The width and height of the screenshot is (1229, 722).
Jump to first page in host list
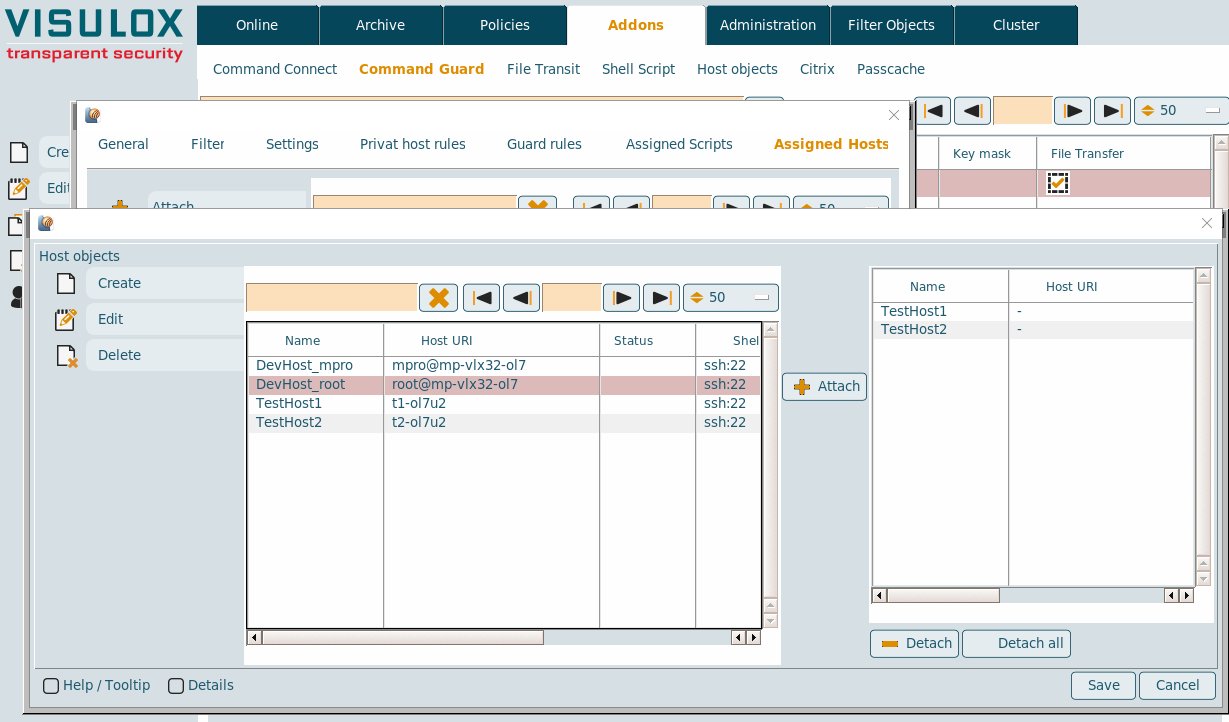[x=481, y=298]
